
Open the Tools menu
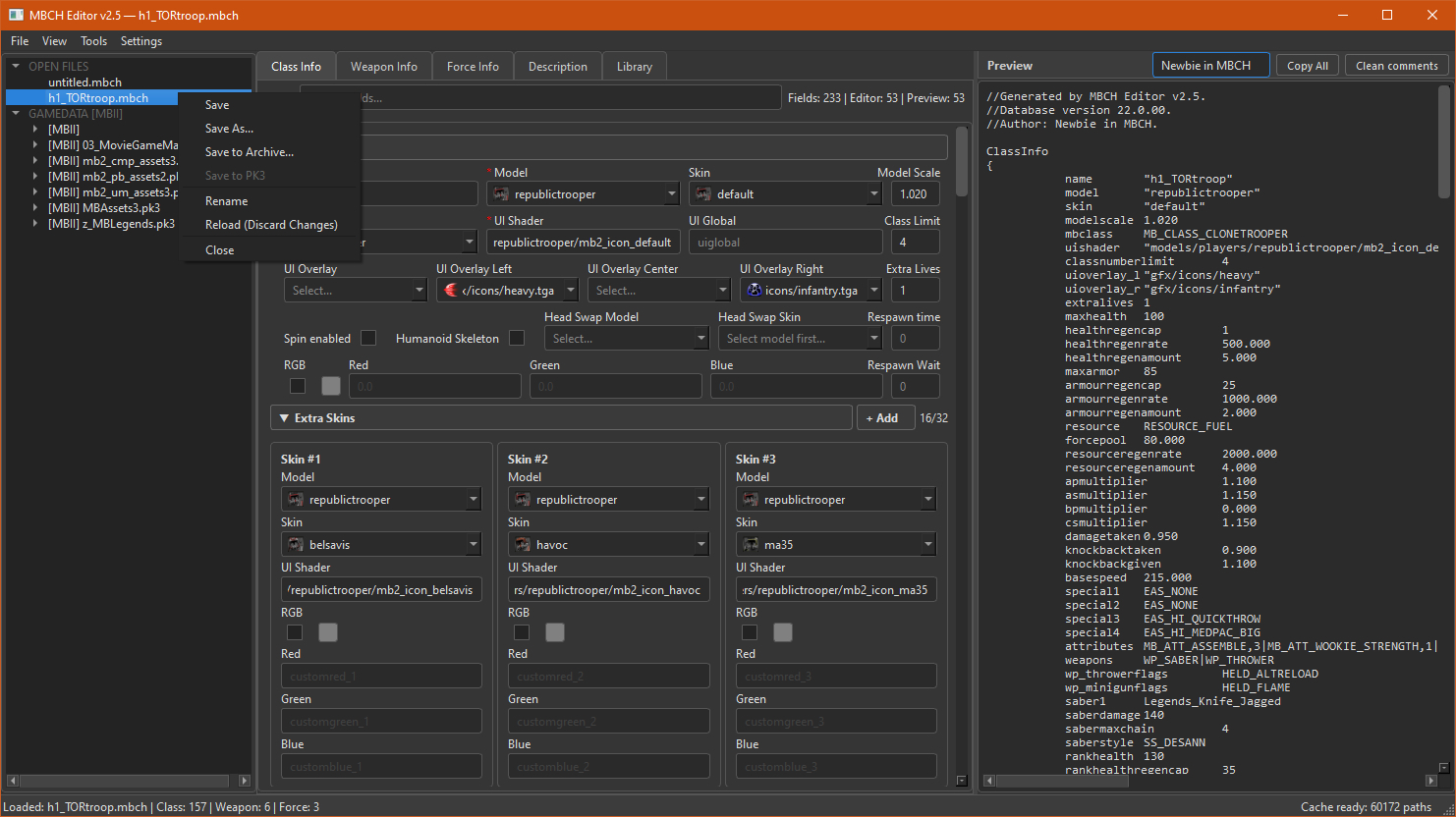94,41
